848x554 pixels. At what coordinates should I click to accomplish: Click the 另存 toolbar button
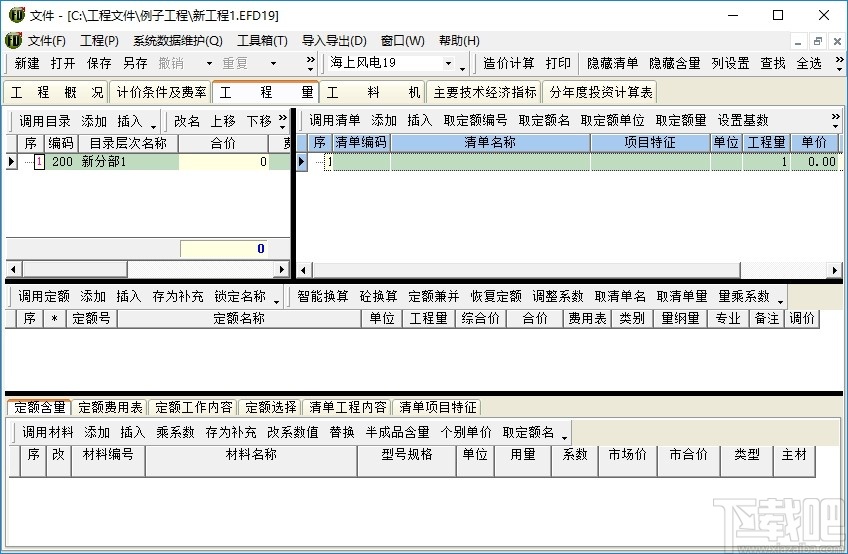point(135,64)
